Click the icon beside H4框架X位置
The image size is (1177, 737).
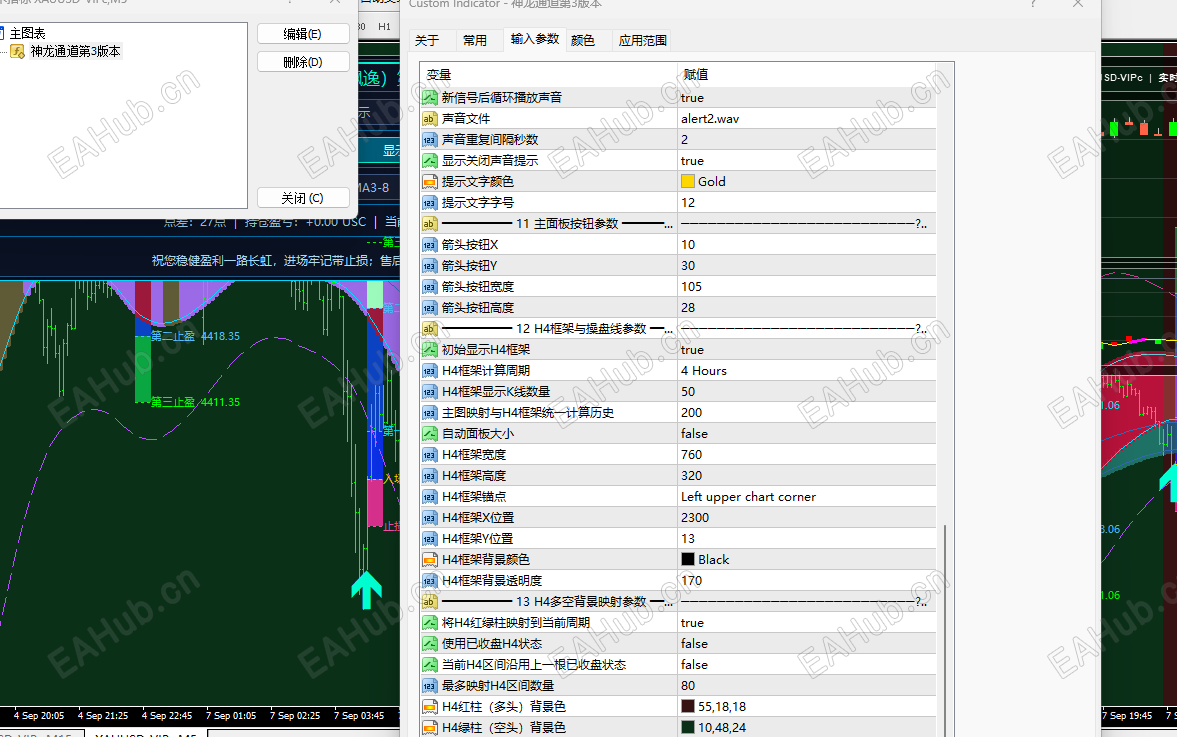(x=429, y=518)
